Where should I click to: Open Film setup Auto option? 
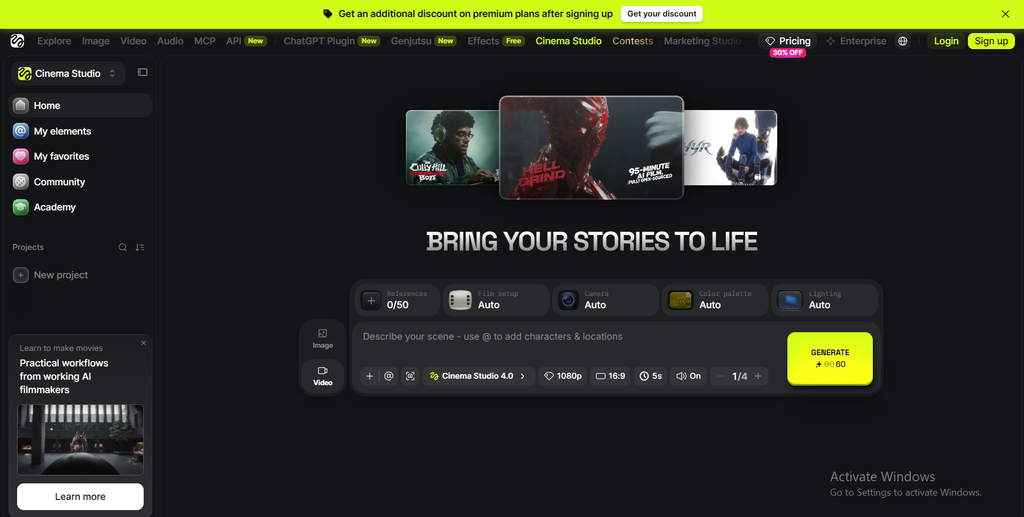[x=496, y=300]
